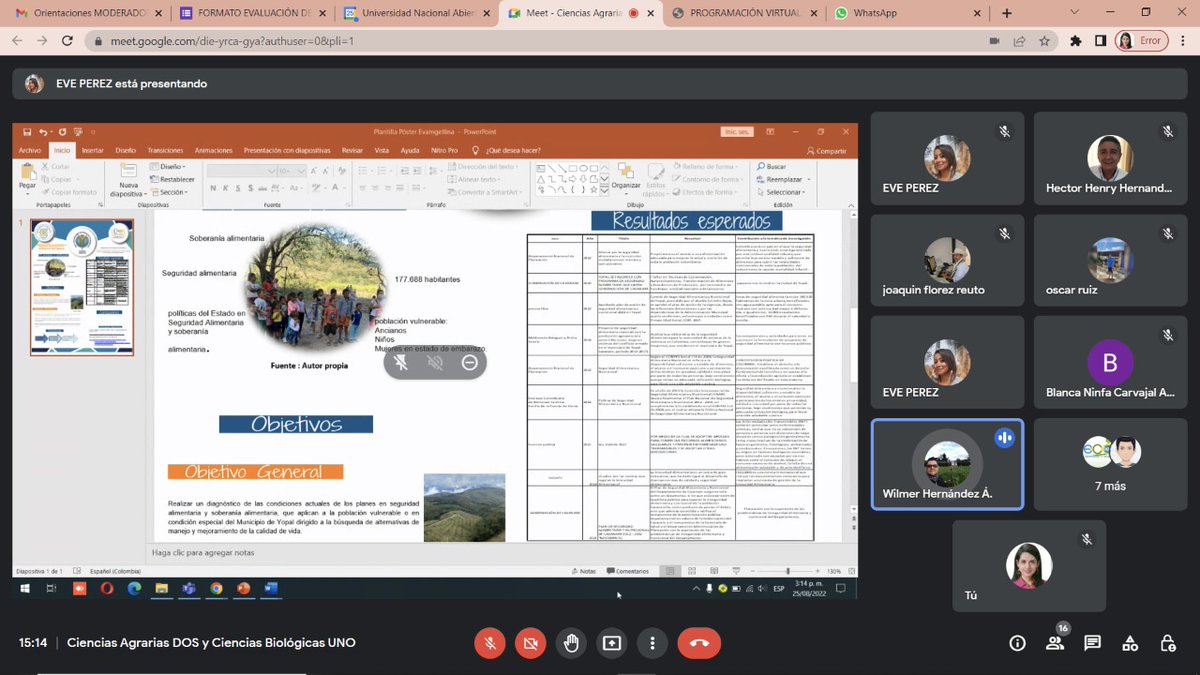Open Chrome extensions puzzle icon
Image resolution: width=1200 pixels, height=675 pixels.
(x=1075, y=41)
